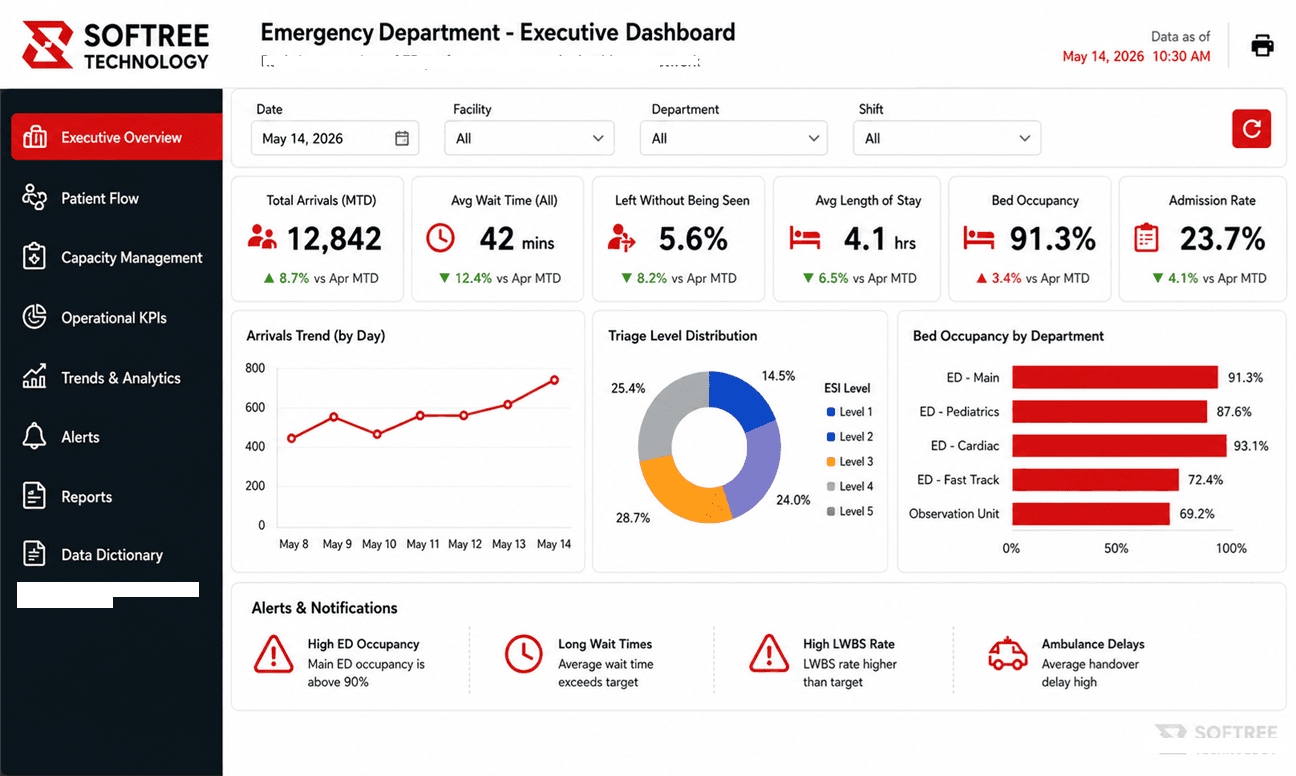This screenshot has height=776, width=1296.
Task: Click the 'Alerts & Notifications' heading
Action: pyautogui.click(x=324, y=608)
